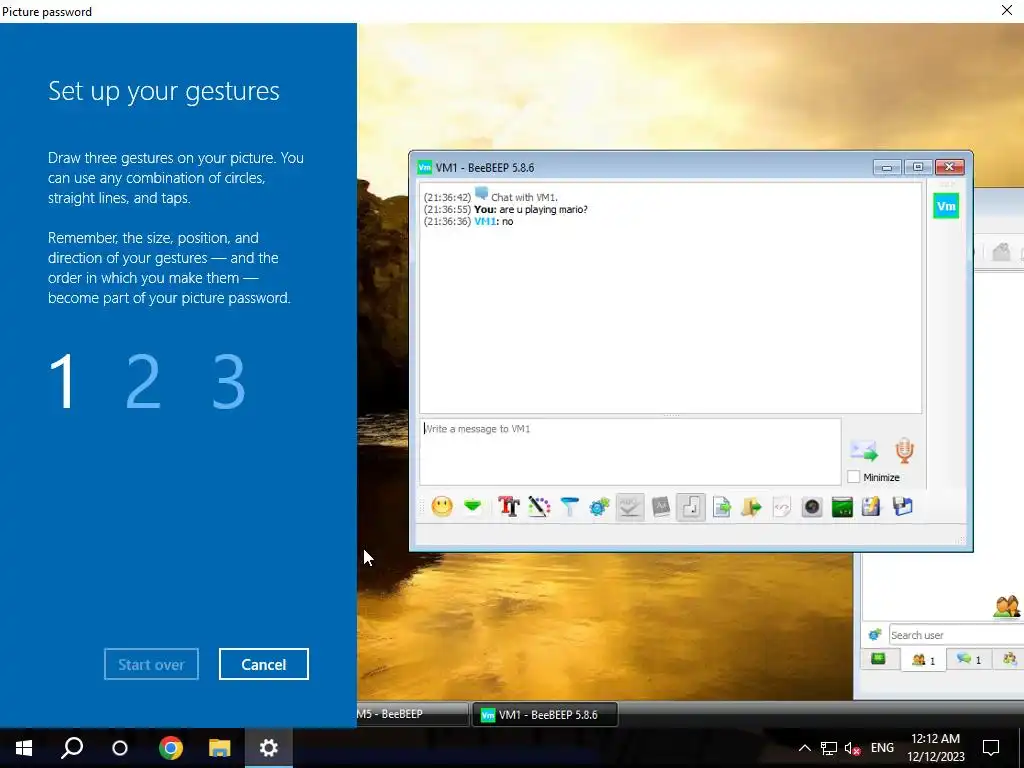Click the Cortana circle icon
1024x768 pixels.
pos(120,748)
